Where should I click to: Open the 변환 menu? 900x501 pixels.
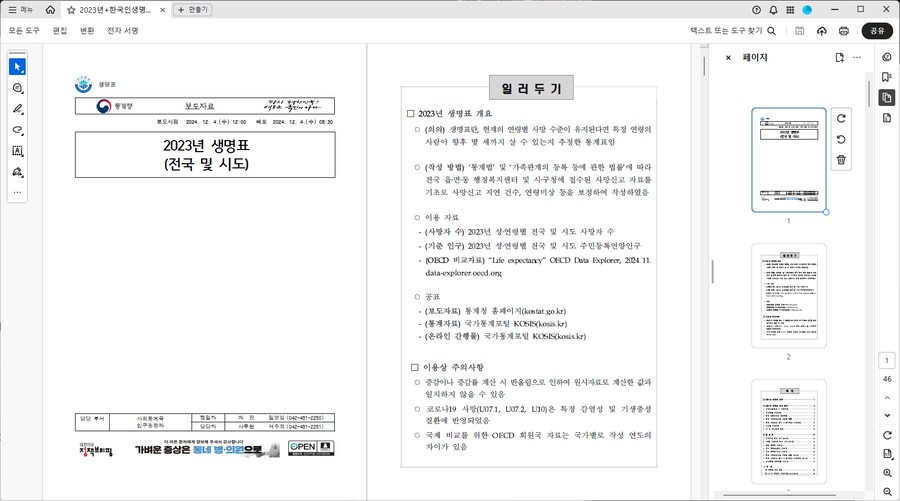click(x=87, y=30)
